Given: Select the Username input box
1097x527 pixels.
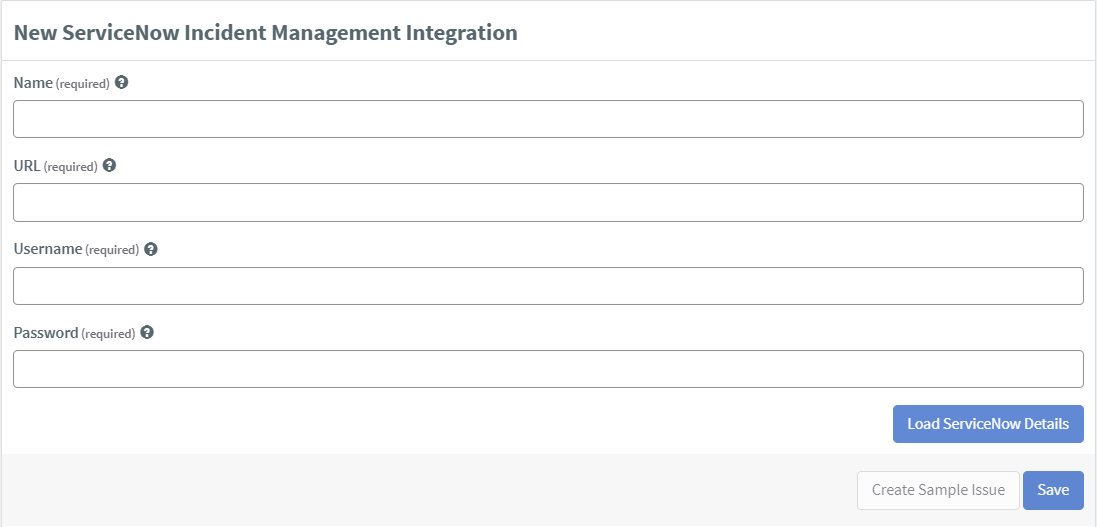Looking at the screenshot, I should 548,286.
